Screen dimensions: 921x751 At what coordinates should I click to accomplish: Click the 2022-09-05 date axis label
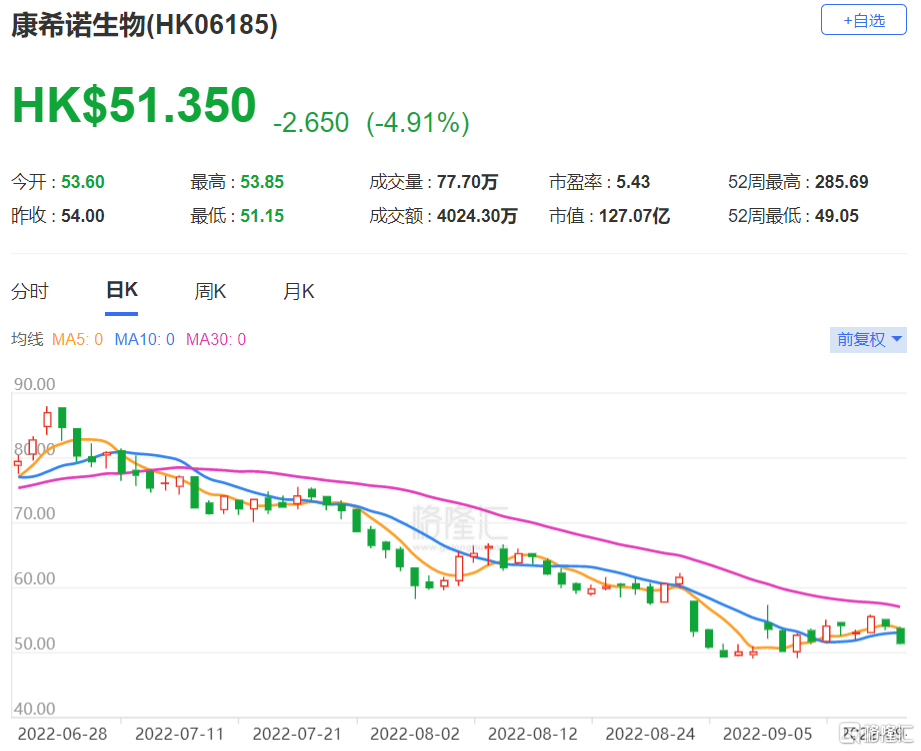768,734
